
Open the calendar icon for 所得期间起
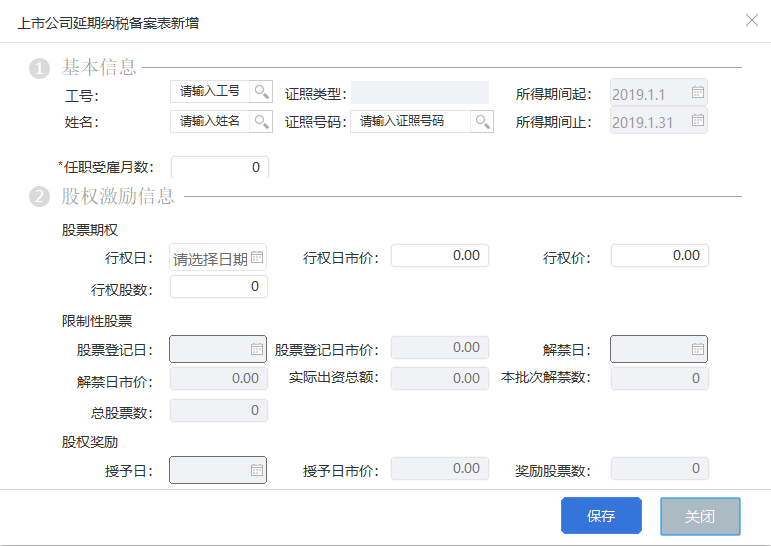pyautogui.click(x=698, y=92)
